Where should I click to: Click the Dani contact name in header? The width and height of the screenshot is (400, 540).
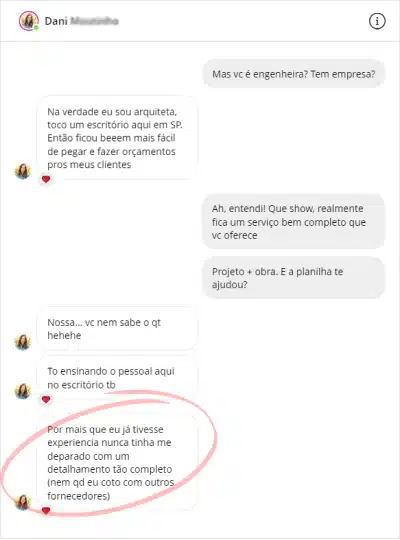(x=56, y=21)
